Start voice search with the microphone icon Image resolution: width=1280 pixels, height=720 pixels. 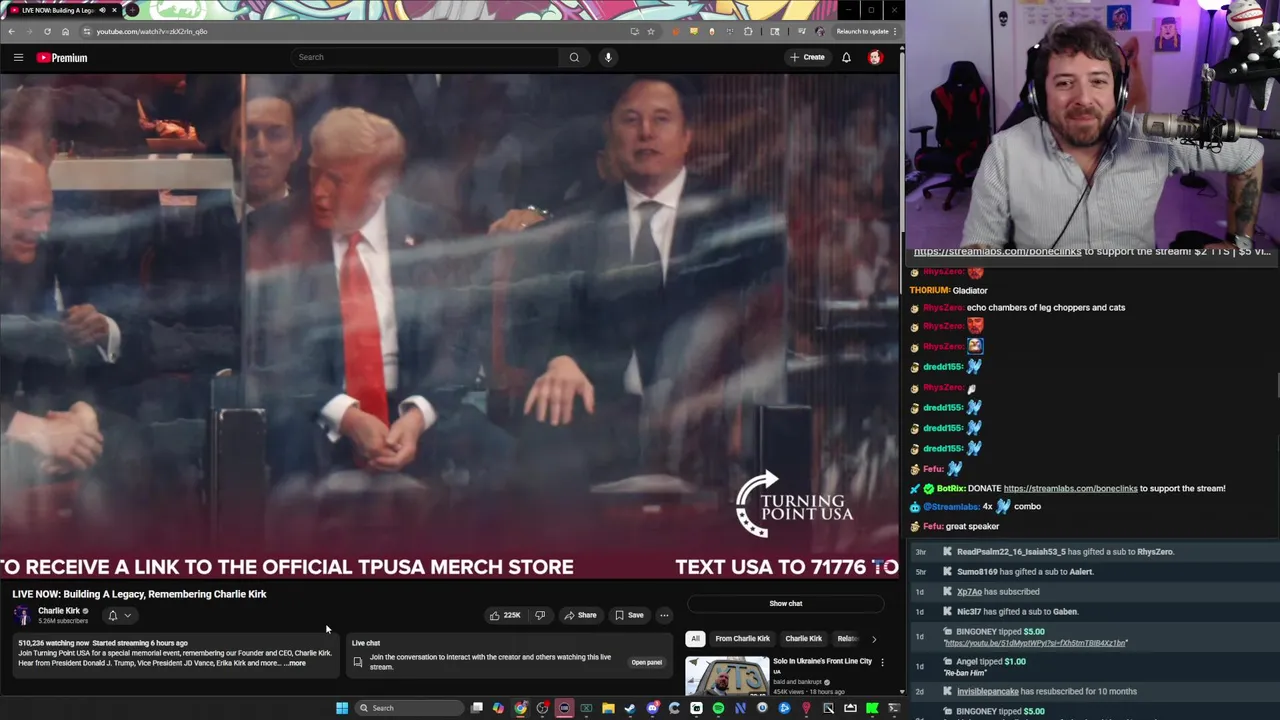tap(608, 57)
